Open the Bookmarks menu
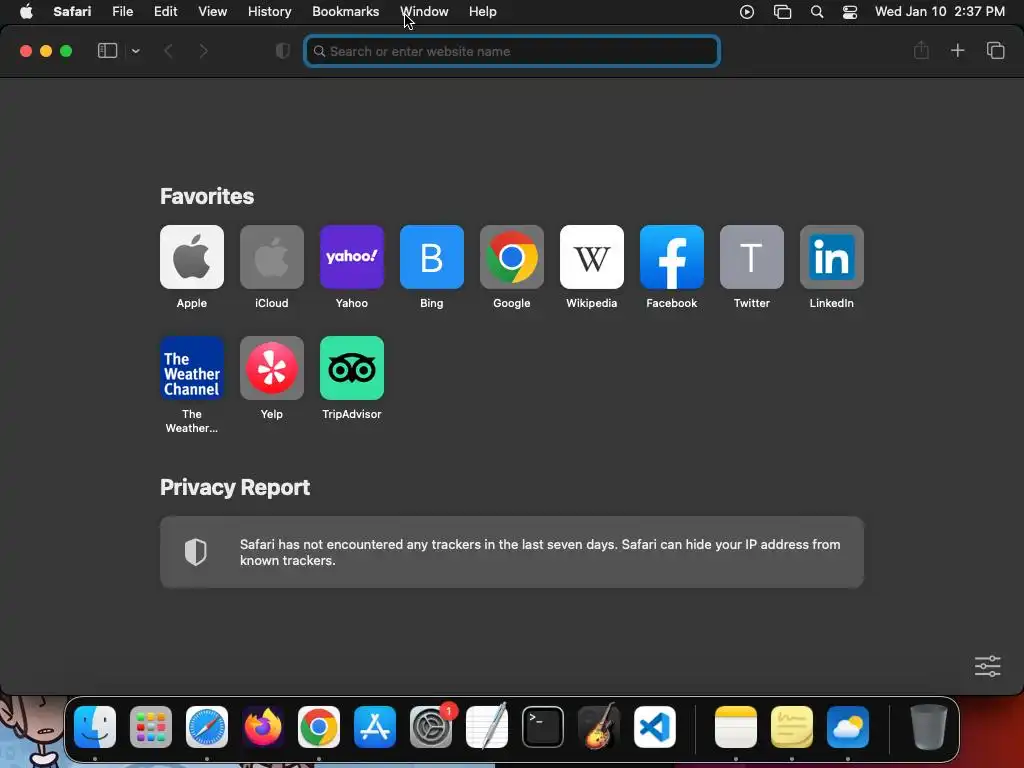Viewport: 1024px width, 768px height. (x=345, y=12)
